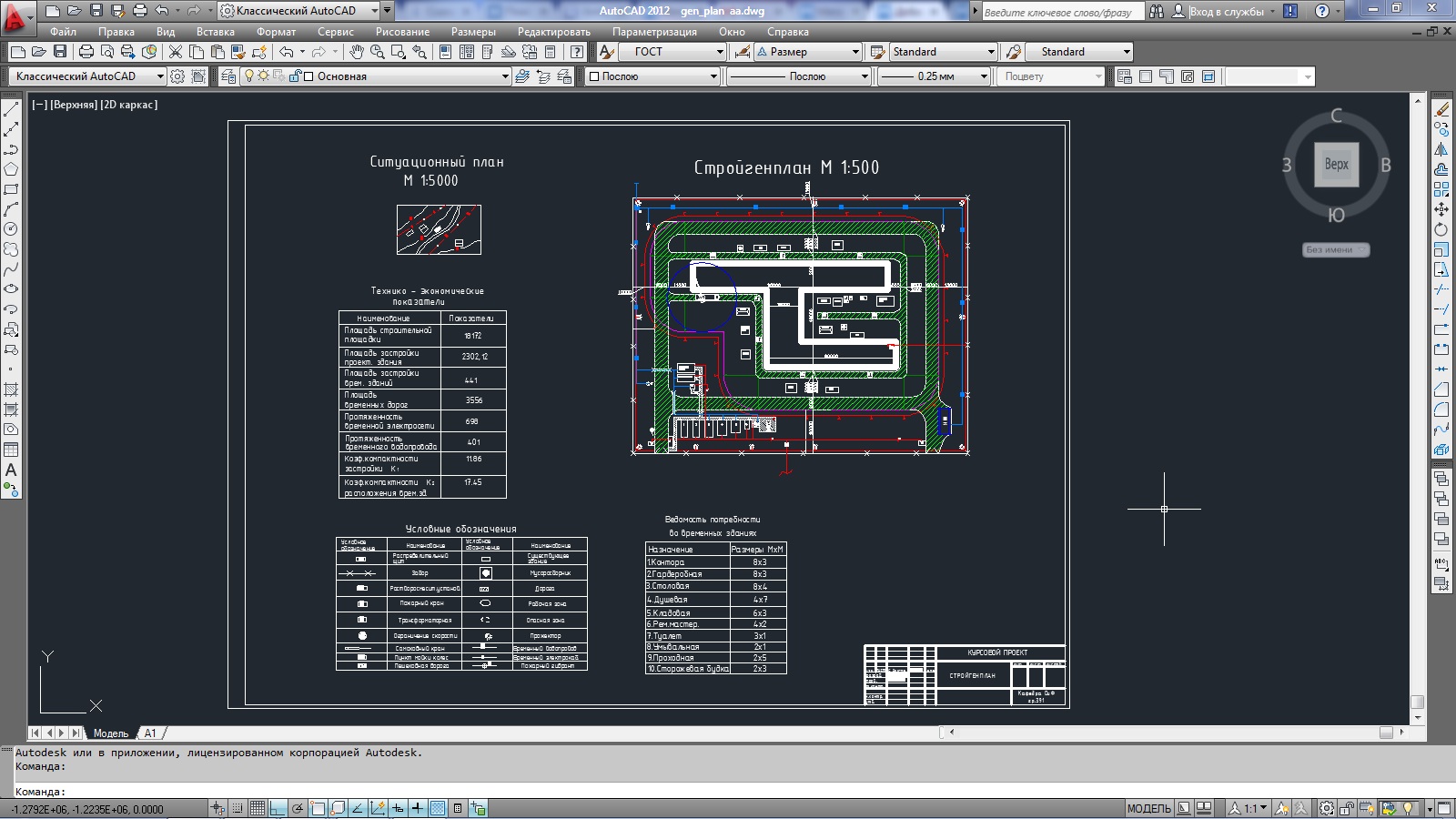This screenshot has height=819, width=1456.
Task: Open the Классический AutoCAD workspace dropdown in the Workspaces toolbar
Action: pos(160,76)
